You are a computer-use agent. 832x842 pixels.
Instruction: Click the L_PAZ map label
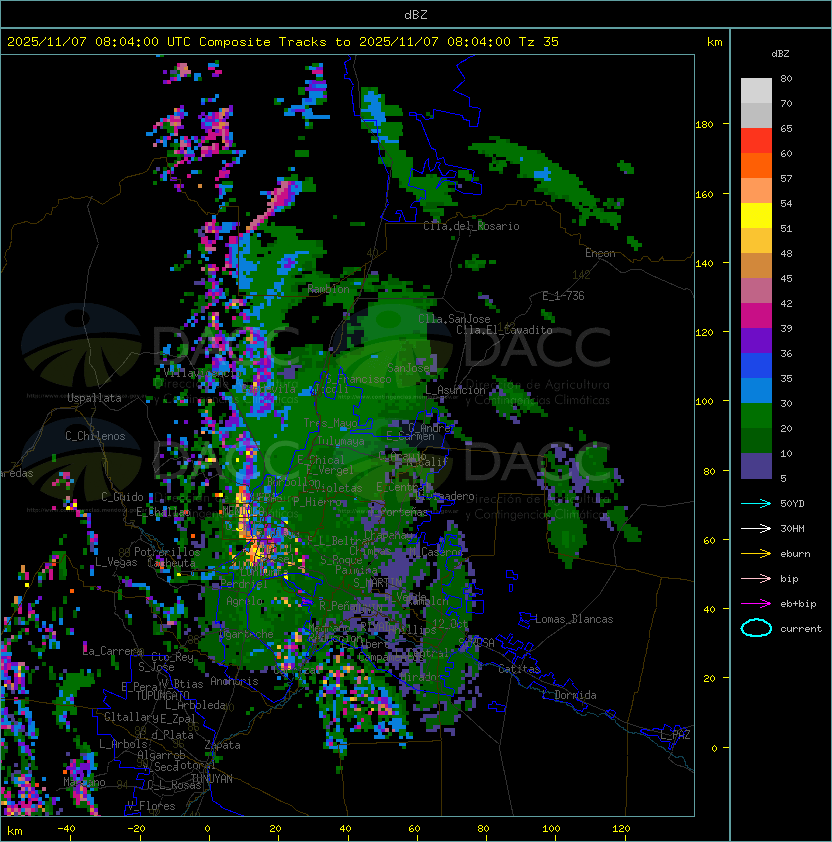click(675, 735)
